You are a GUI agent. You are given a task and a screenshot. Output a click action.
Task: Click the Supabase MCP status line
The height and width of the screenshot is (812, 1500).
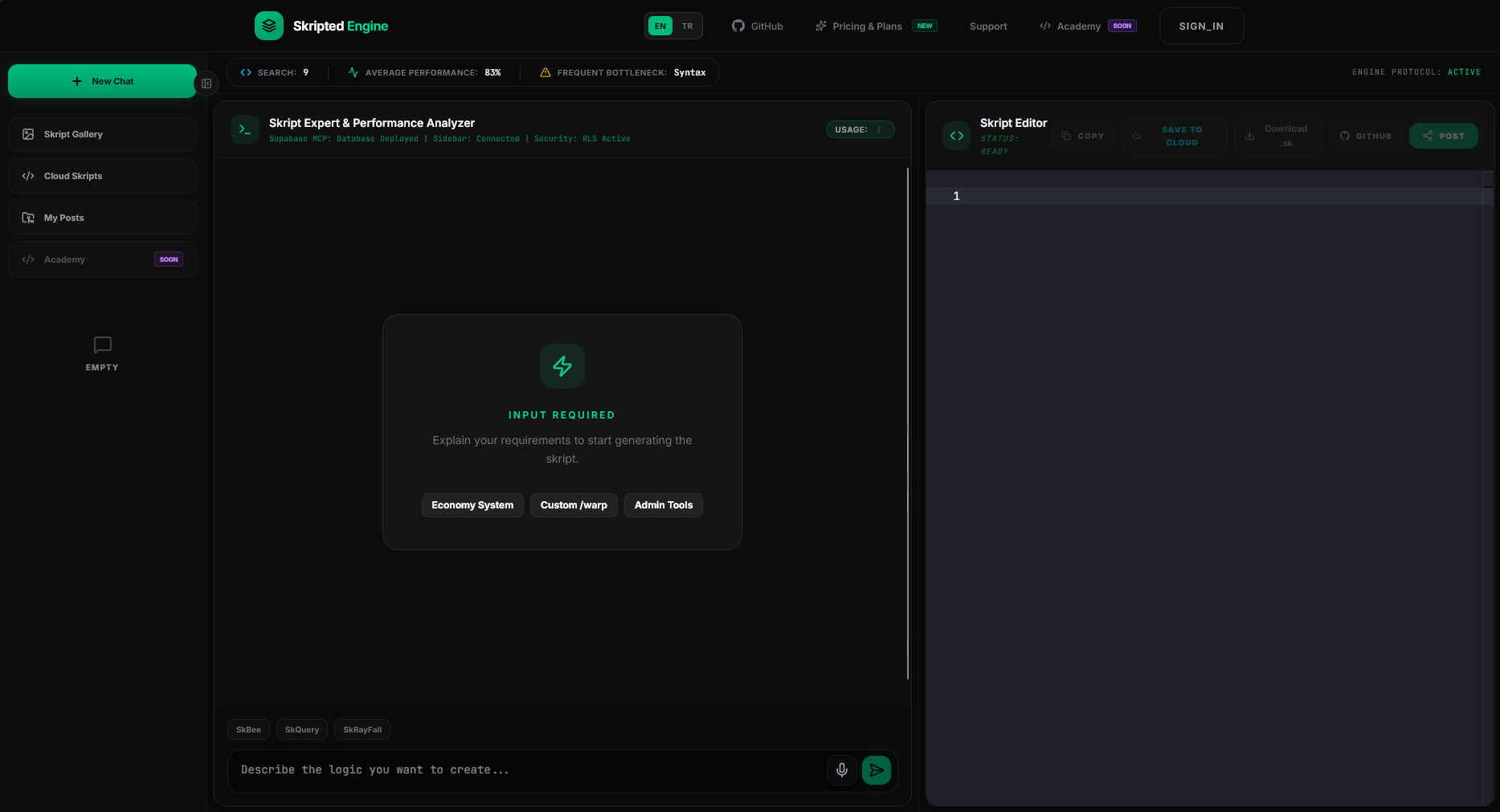450,139
